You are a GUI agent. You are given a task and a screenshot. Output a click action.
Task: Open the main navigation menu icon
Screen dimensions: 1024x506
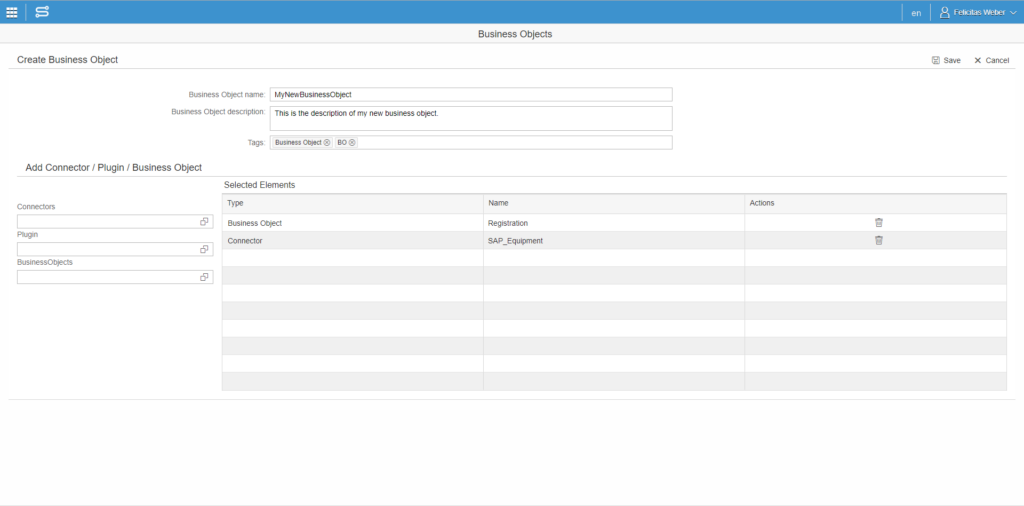coord(12,12)
